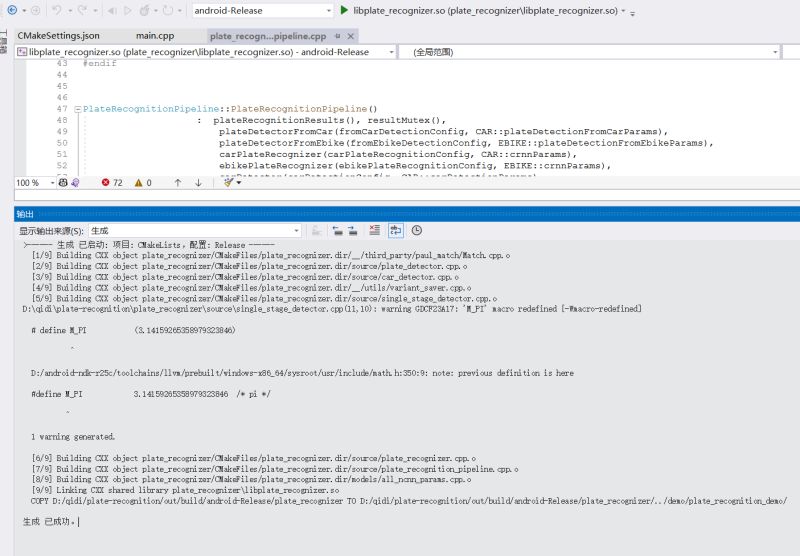Click the hot reload flame icon
Image resolution: width=800 pixels, height=556 pixels.
[145, 10]
